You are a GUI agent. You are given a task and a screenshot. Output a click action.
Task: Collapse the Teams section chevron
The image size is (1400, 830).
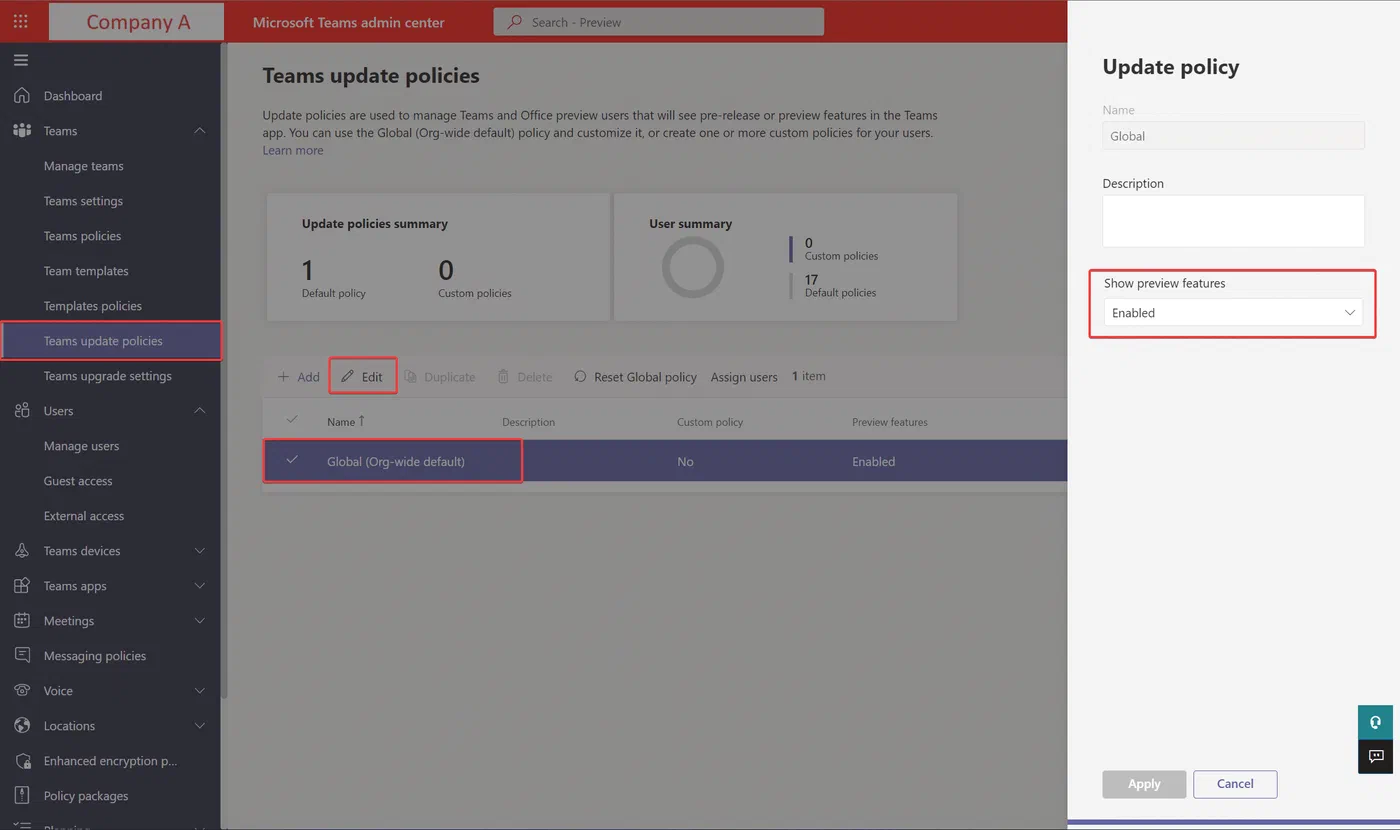(199, 131)
